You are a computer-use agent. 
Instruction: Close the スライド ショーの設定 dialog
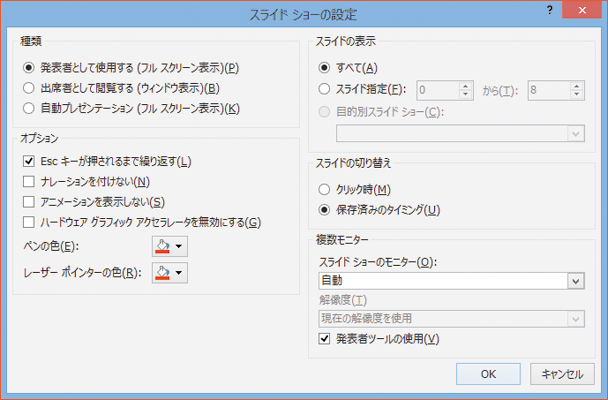582,10
